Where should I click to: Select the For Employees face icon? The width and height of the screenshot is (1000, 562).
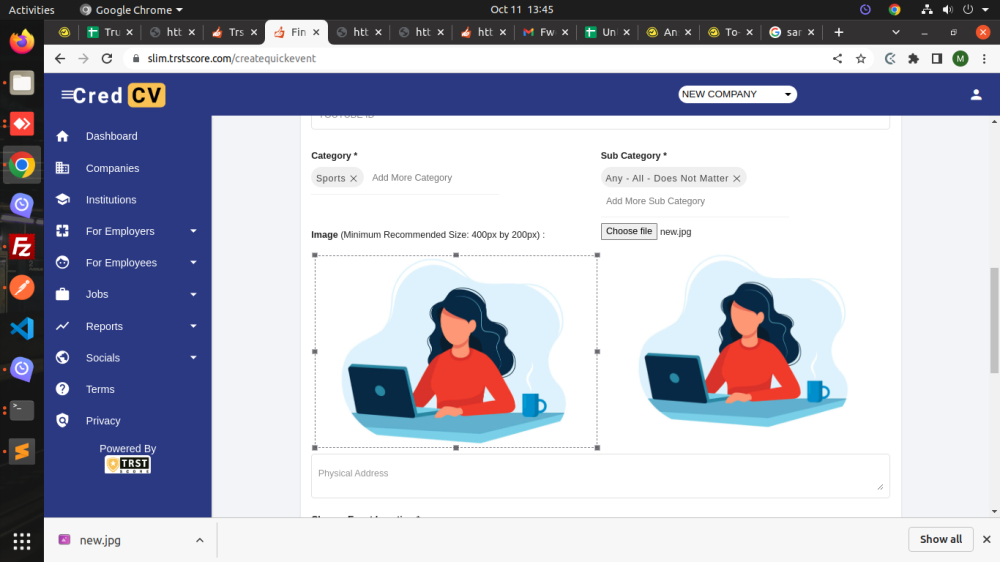[x=62, y=262]
